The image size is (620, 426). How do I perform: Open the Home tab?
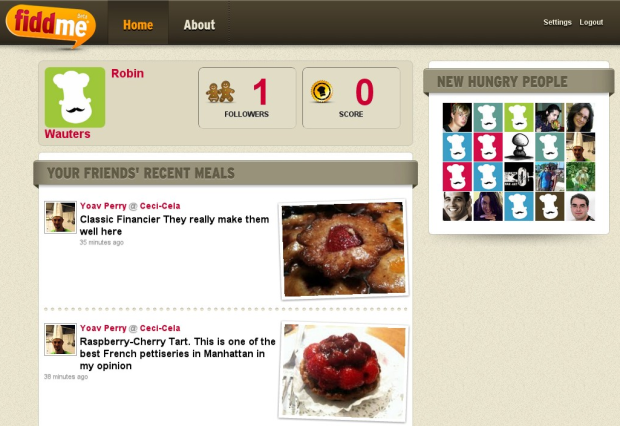pyautogui.click(x=138, y=25)
